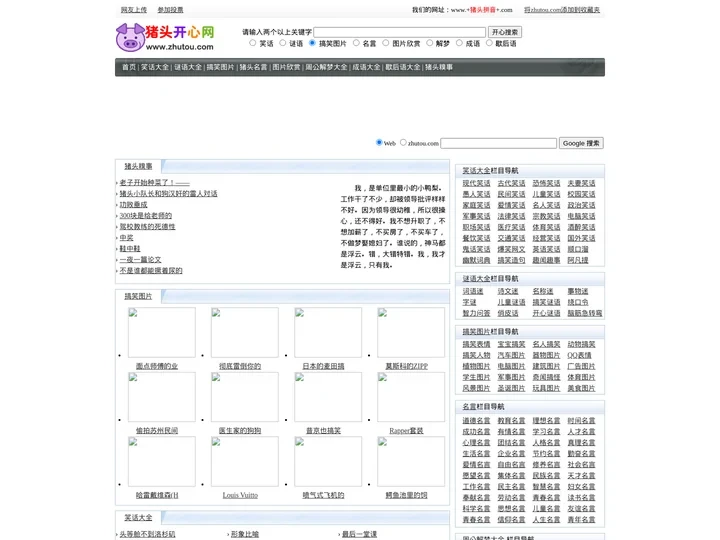Select the 搞笑图片 search radio button
Screen dimensions: 720x540
point(312,43)
